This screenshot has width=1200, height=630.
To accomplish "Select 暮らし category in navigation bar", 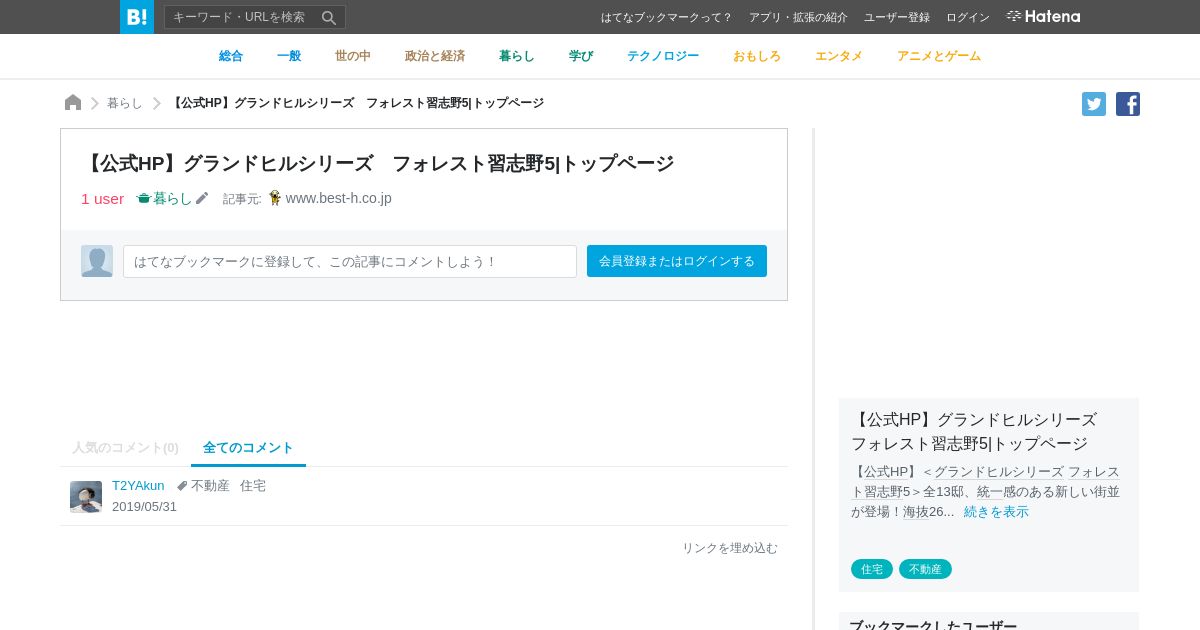I will click(517, 56).
